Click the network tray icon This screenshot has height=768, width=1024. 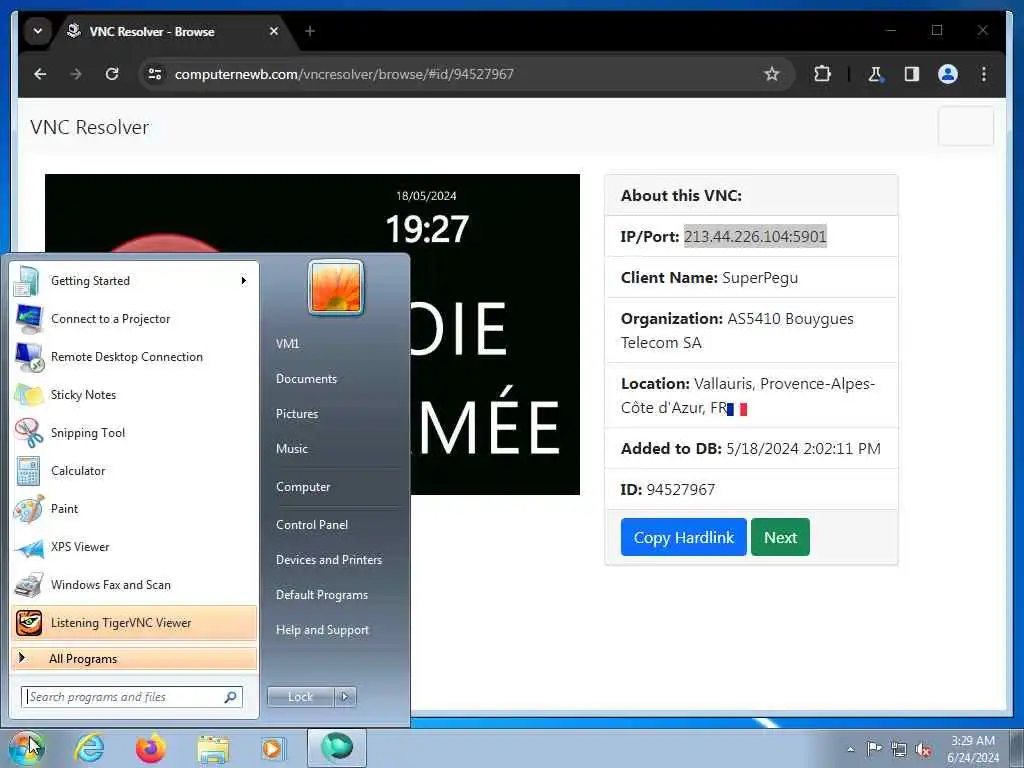[899, 749]
